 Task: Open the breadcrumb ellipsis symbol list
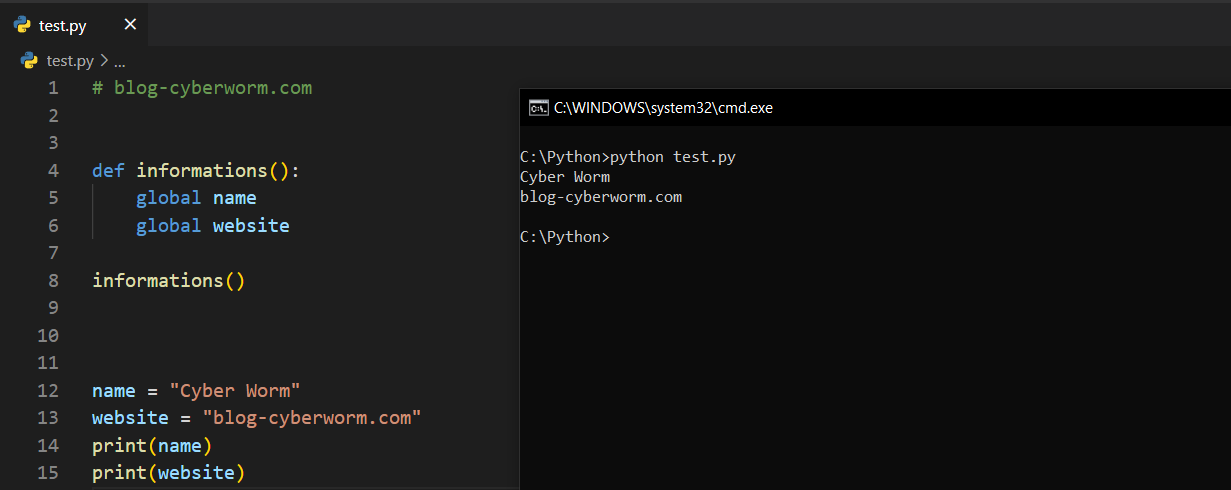(x=120, y=61)
